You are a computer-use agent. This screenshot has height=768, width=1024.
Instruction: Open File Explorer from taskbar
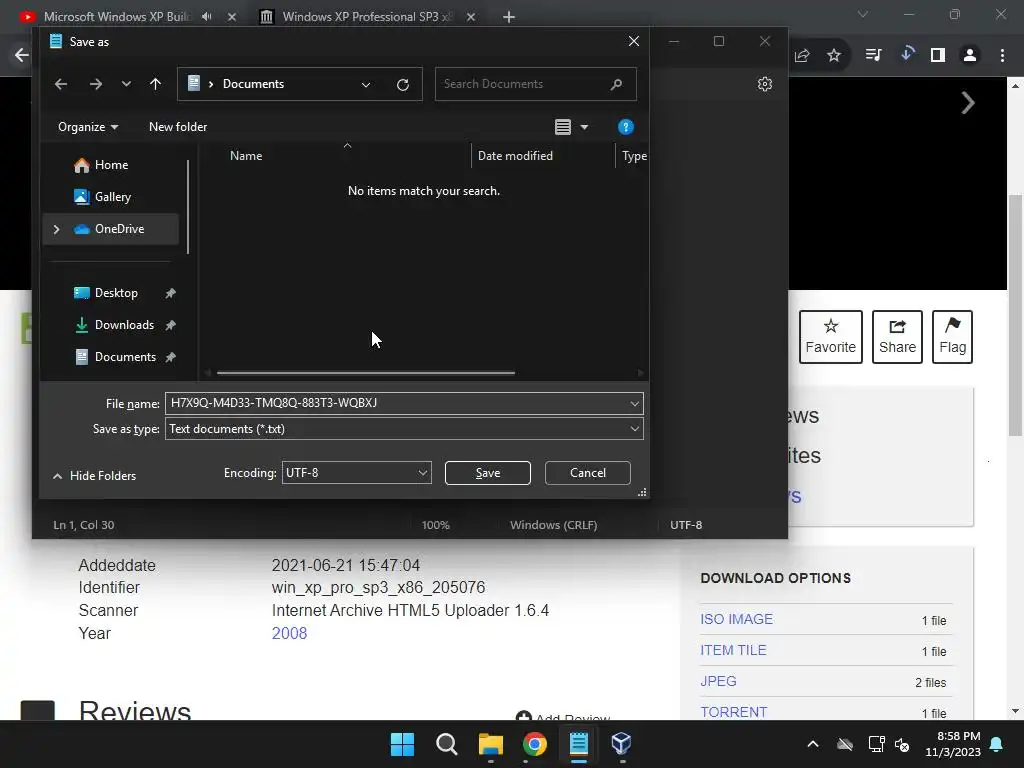(490, 744)
